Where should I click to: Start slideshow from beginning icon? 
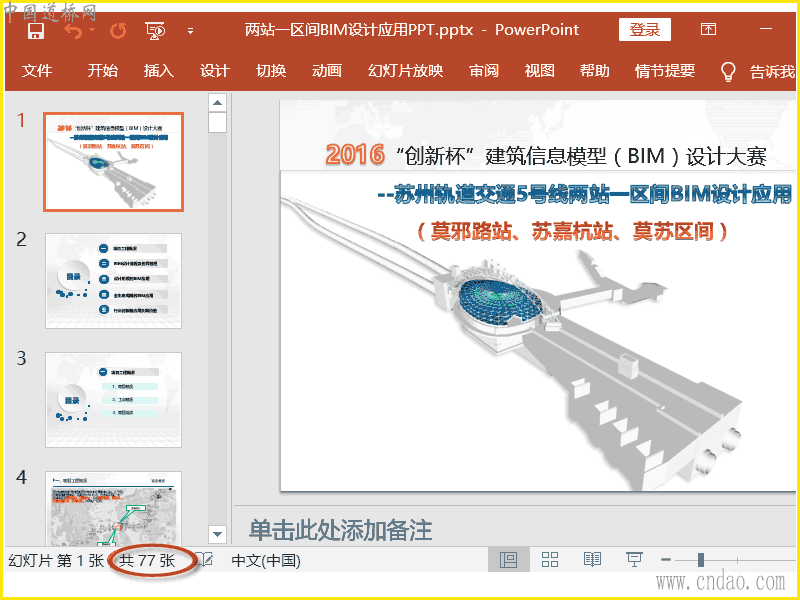[x=155, y=31]
